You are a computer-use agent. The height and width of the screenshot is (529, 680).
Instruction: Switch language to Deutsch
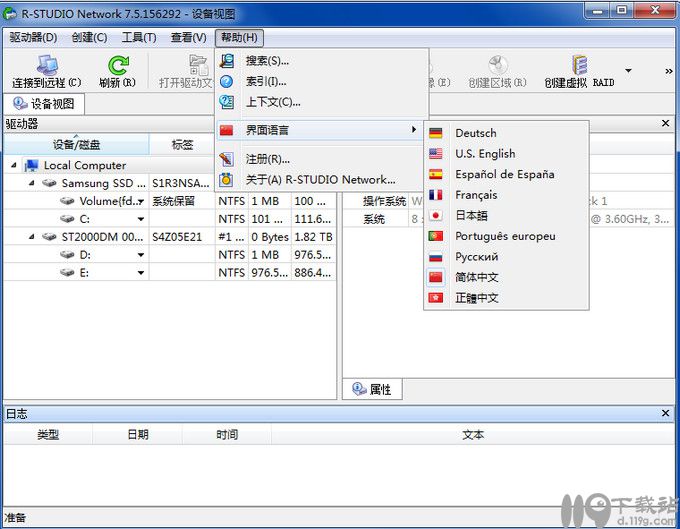(506, 133)
